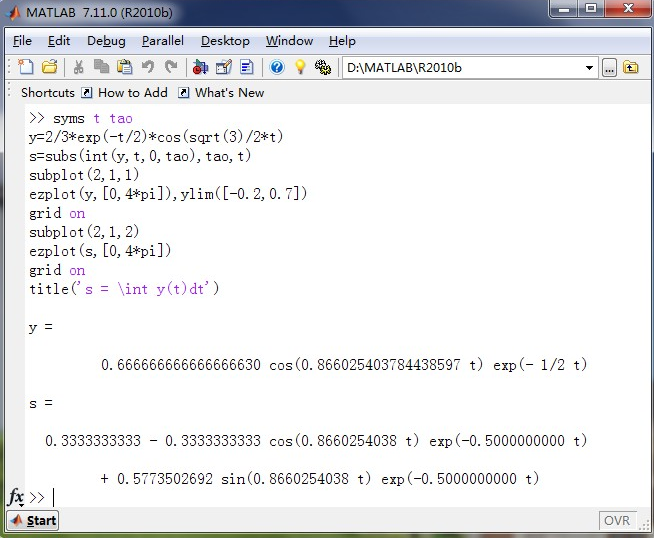Click the MATLAB logo in title bar
654x538 pixels.
[x=13, y=13]
